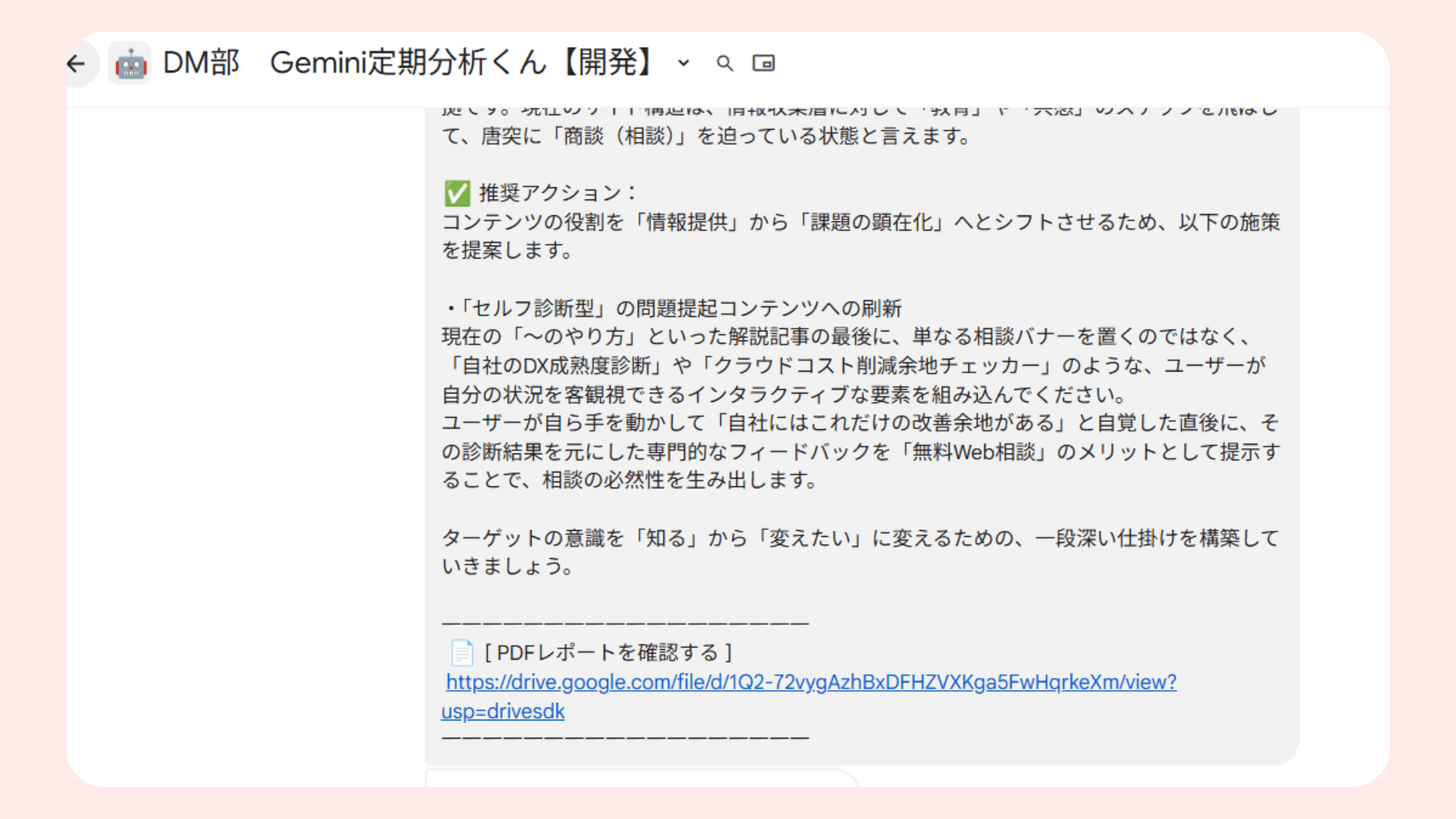This screenshot has width=1456, height=819.
Task: Select the text [ PDFレポートを確認する ]
Action: tap(608, 653)
